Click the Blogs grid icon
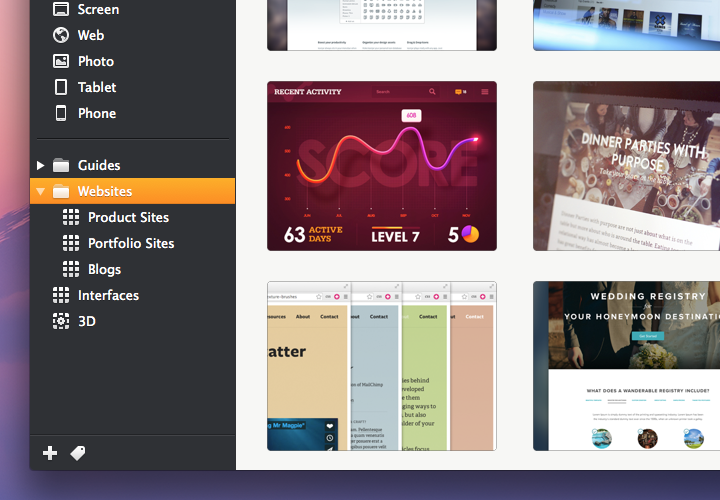 71,269
